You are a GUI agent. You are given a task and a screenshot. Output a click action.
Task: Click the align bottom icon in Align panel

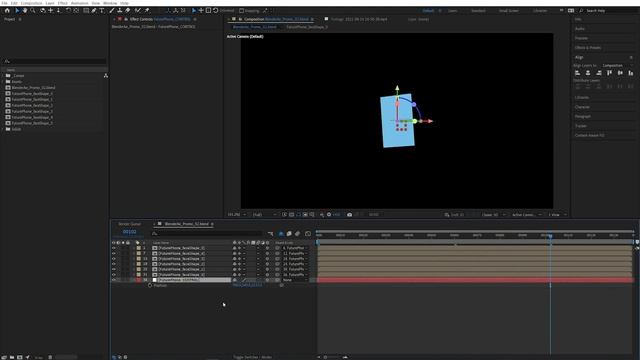[631, 73]
